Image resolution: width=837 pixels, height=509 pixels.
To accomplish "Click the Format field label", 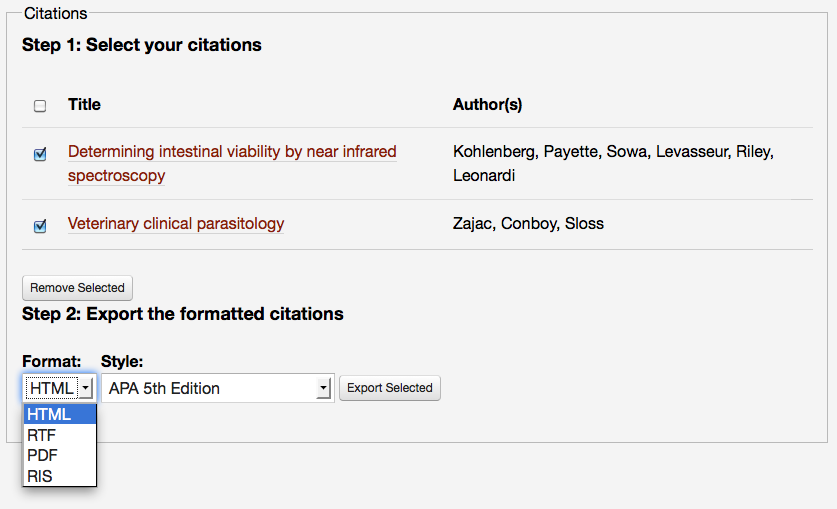I will point(51,361).
